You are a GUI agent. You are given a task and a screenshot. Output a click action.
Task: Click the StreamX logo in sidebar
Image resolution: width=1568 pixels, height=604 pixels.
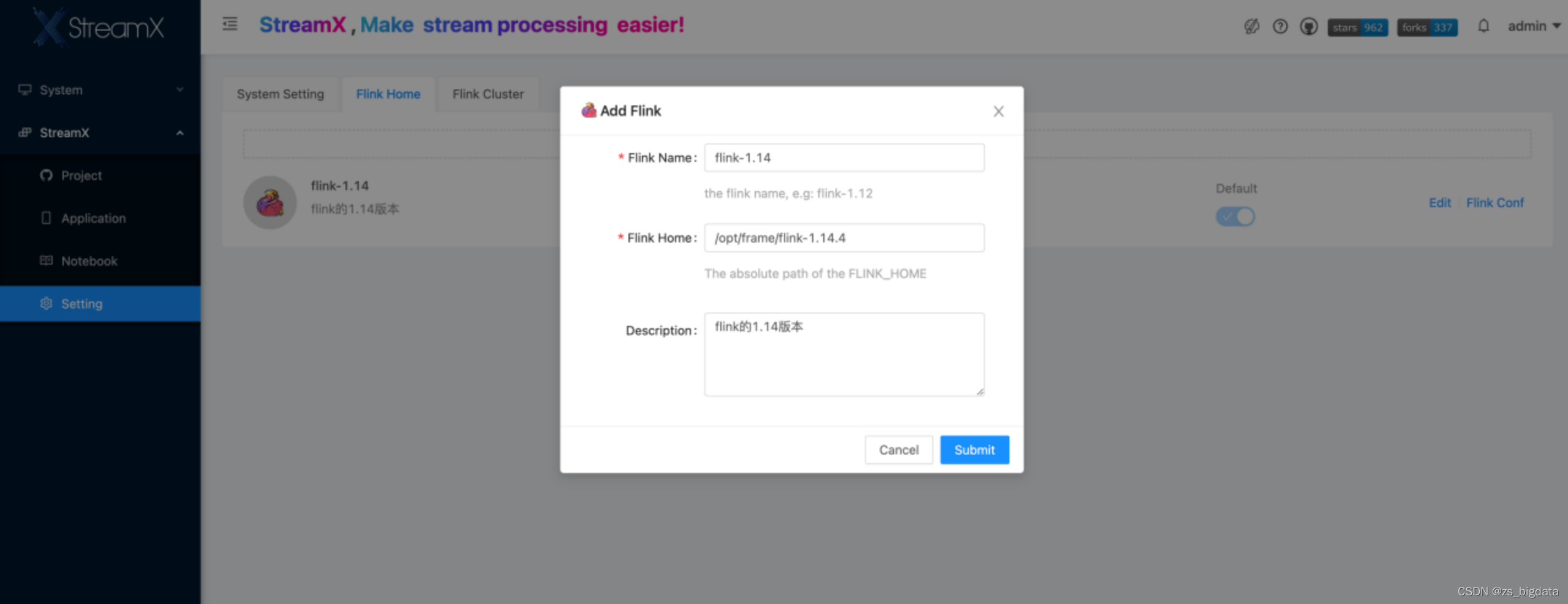(99, 28)
